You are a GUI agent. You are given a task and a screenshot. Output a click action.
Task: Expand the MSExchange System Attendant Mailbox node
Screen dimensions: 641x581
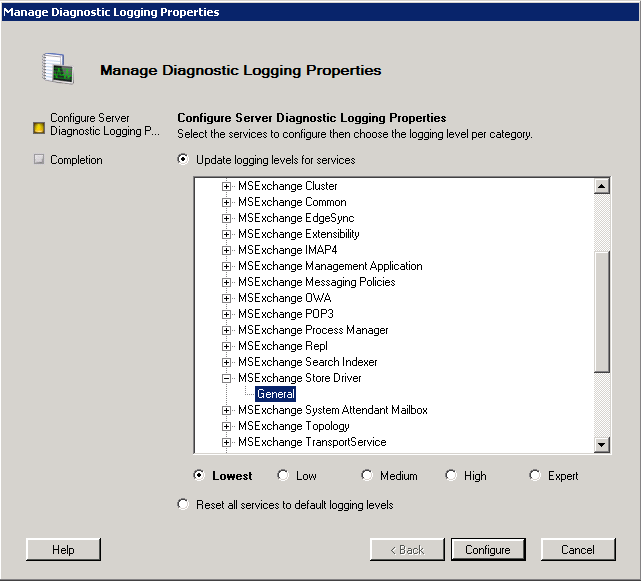[x=226, y=410]
